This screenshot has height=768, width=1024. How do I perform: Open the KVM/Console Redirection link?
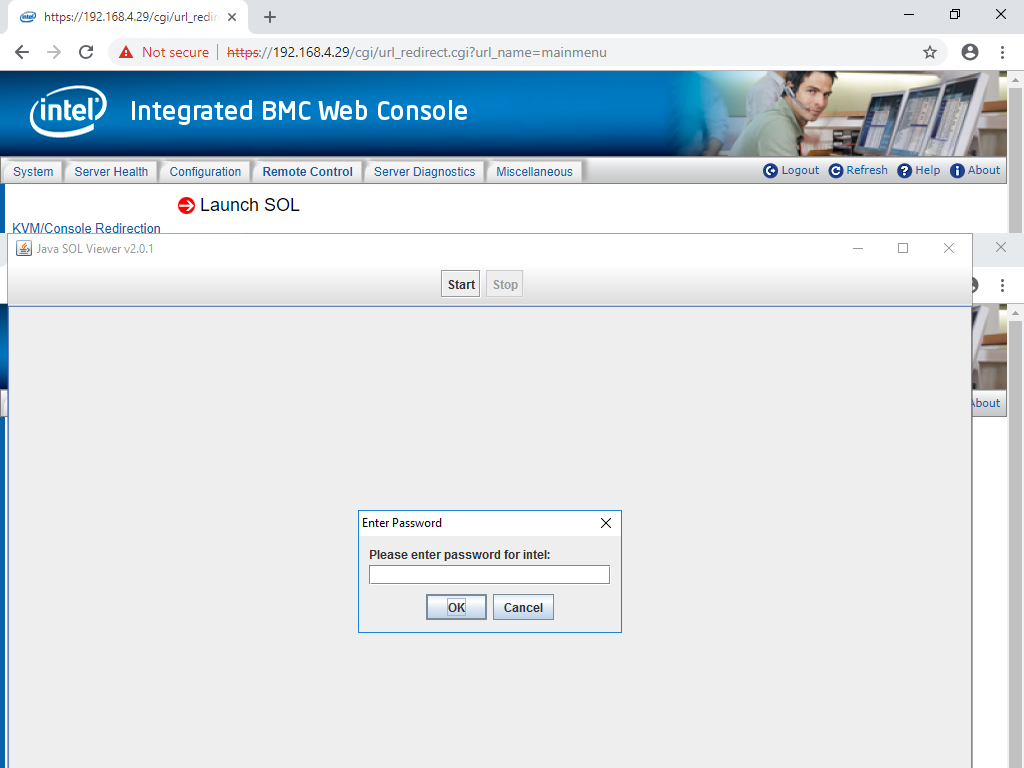click(86, 228)
